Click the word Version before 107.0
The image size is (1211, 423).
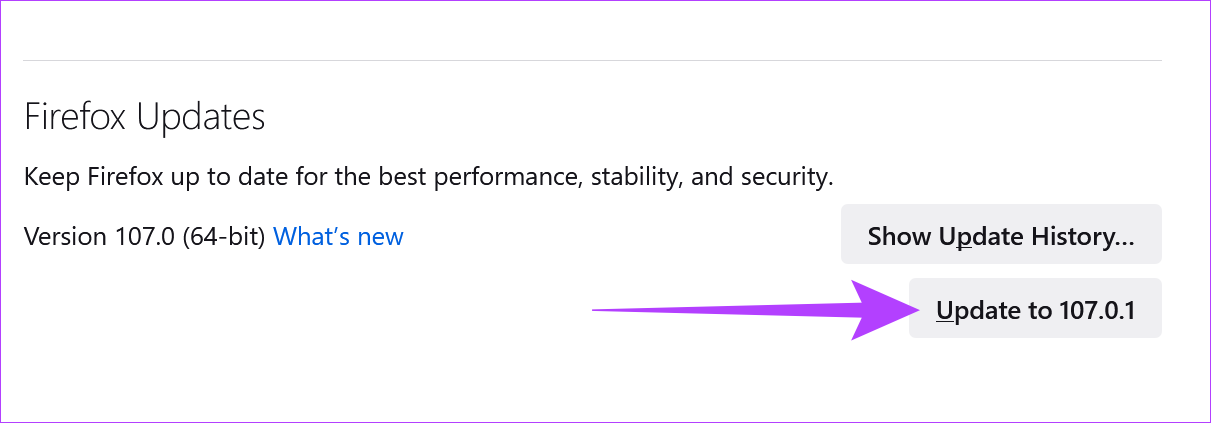pyautogui.click(x=63, y=237)
